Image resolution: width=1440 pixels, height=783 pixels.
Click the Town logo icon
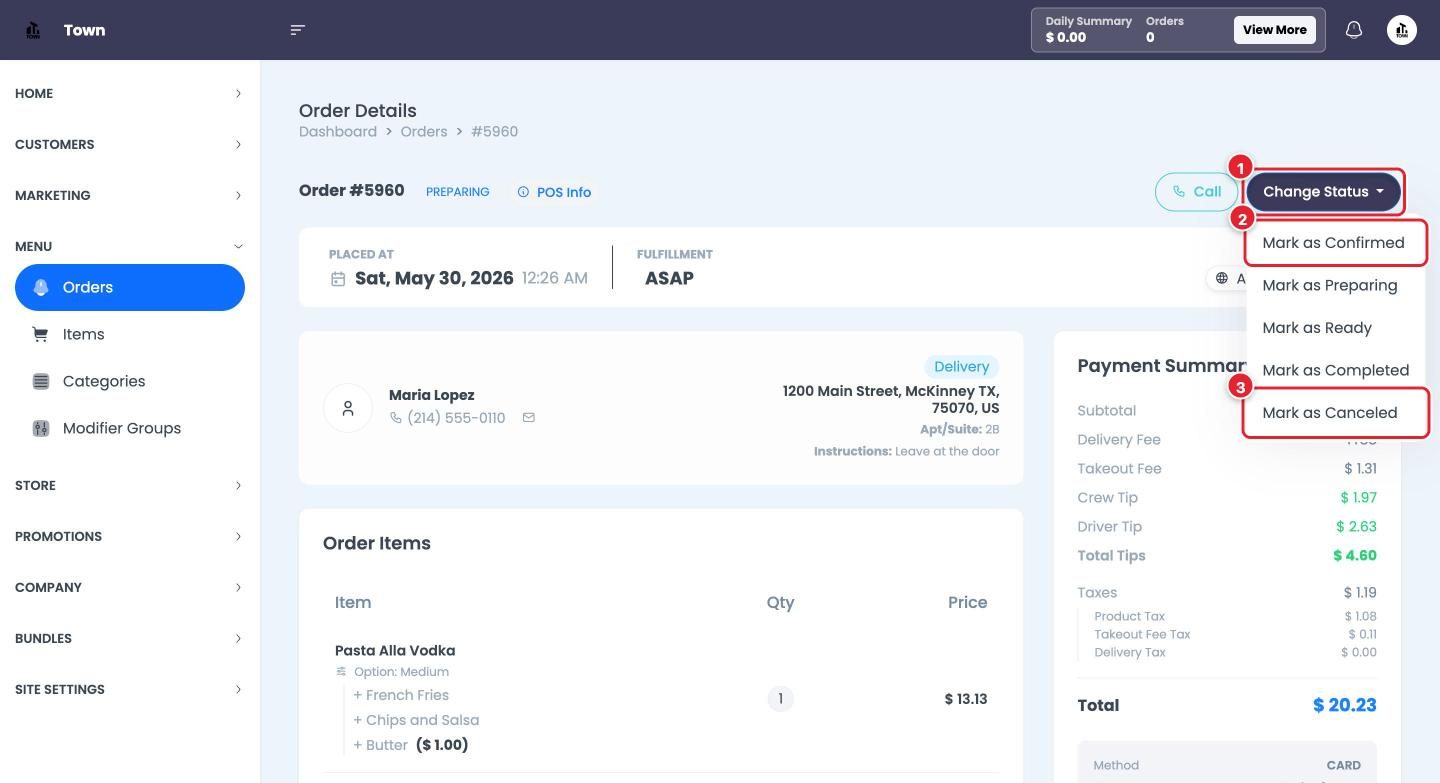[x=33, y=30]
